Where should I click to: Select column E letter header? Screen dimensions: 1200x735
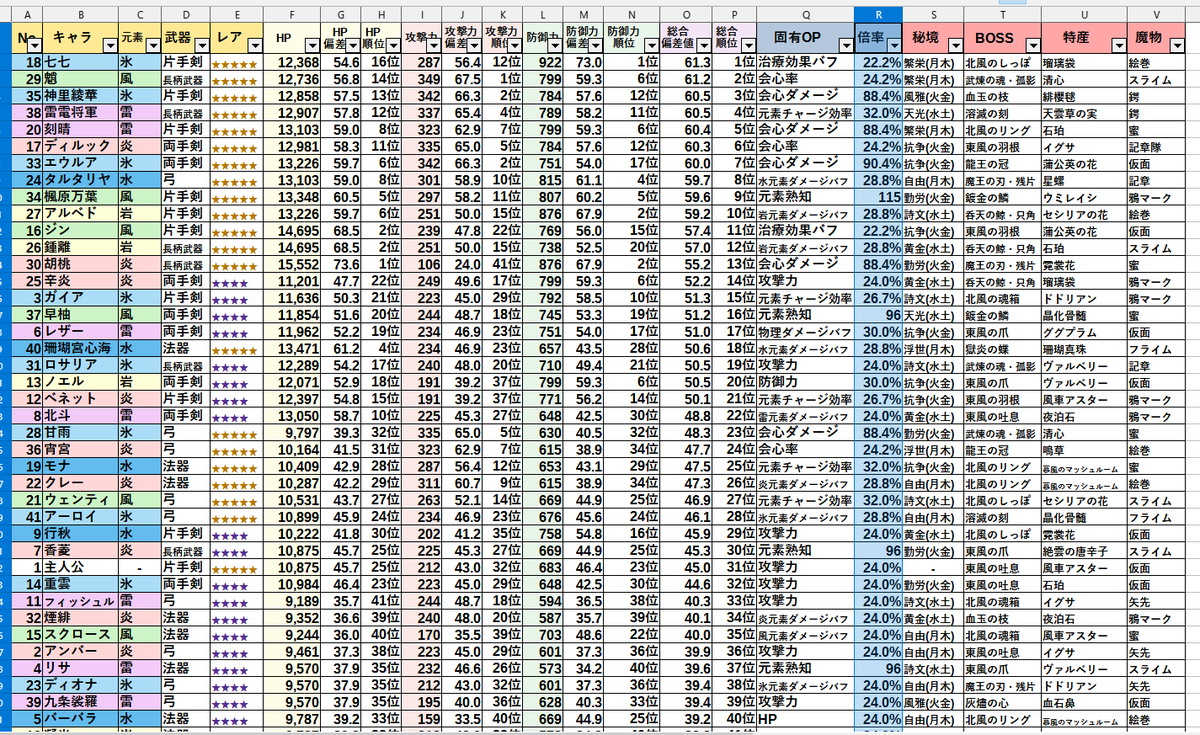[x=236, y=15]
